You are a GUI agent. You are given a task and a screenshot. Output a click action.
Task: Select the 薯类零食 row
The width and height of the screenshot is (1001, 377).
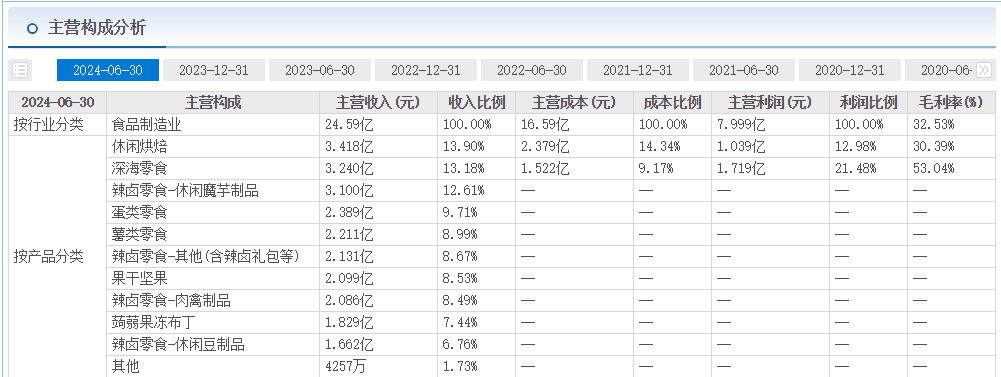[x=140, y=235]
